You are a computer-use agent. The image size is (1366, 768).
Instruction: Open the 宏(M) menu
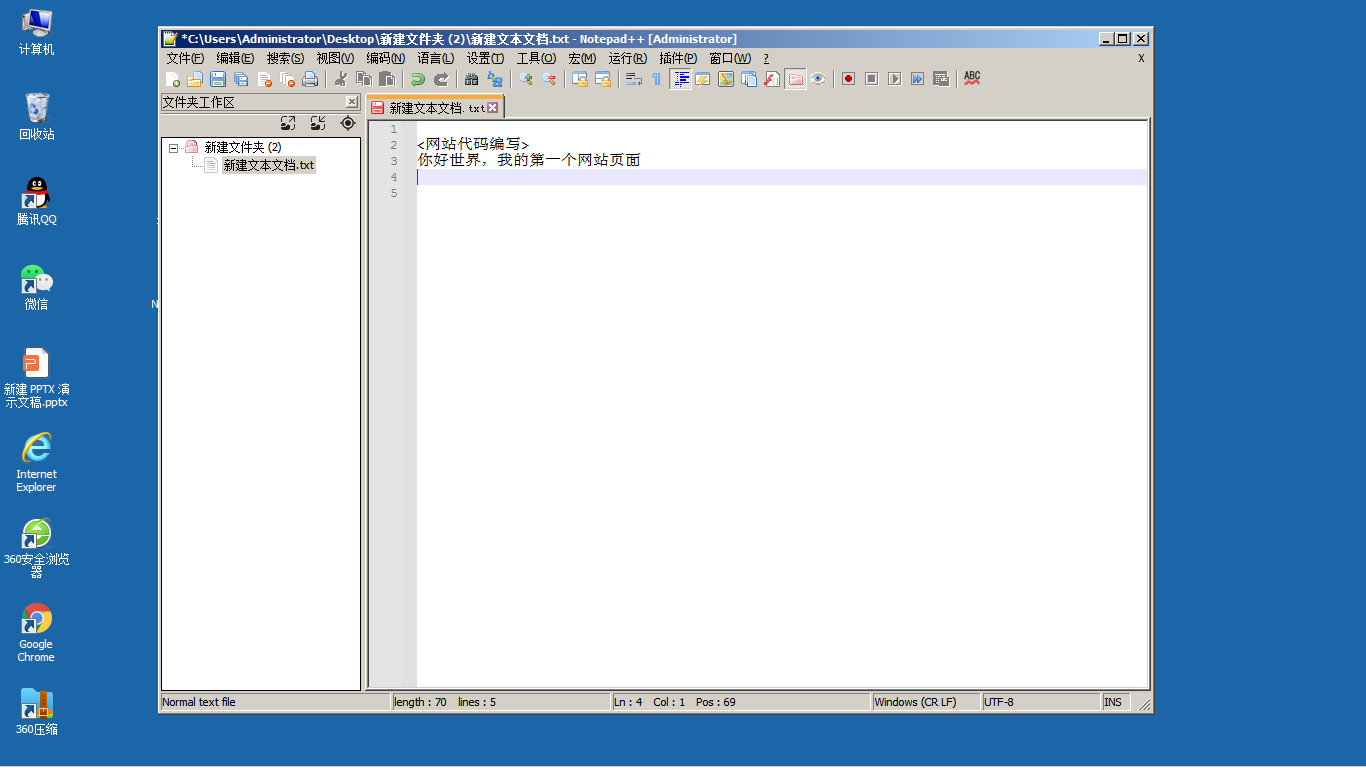pos(582,58)
